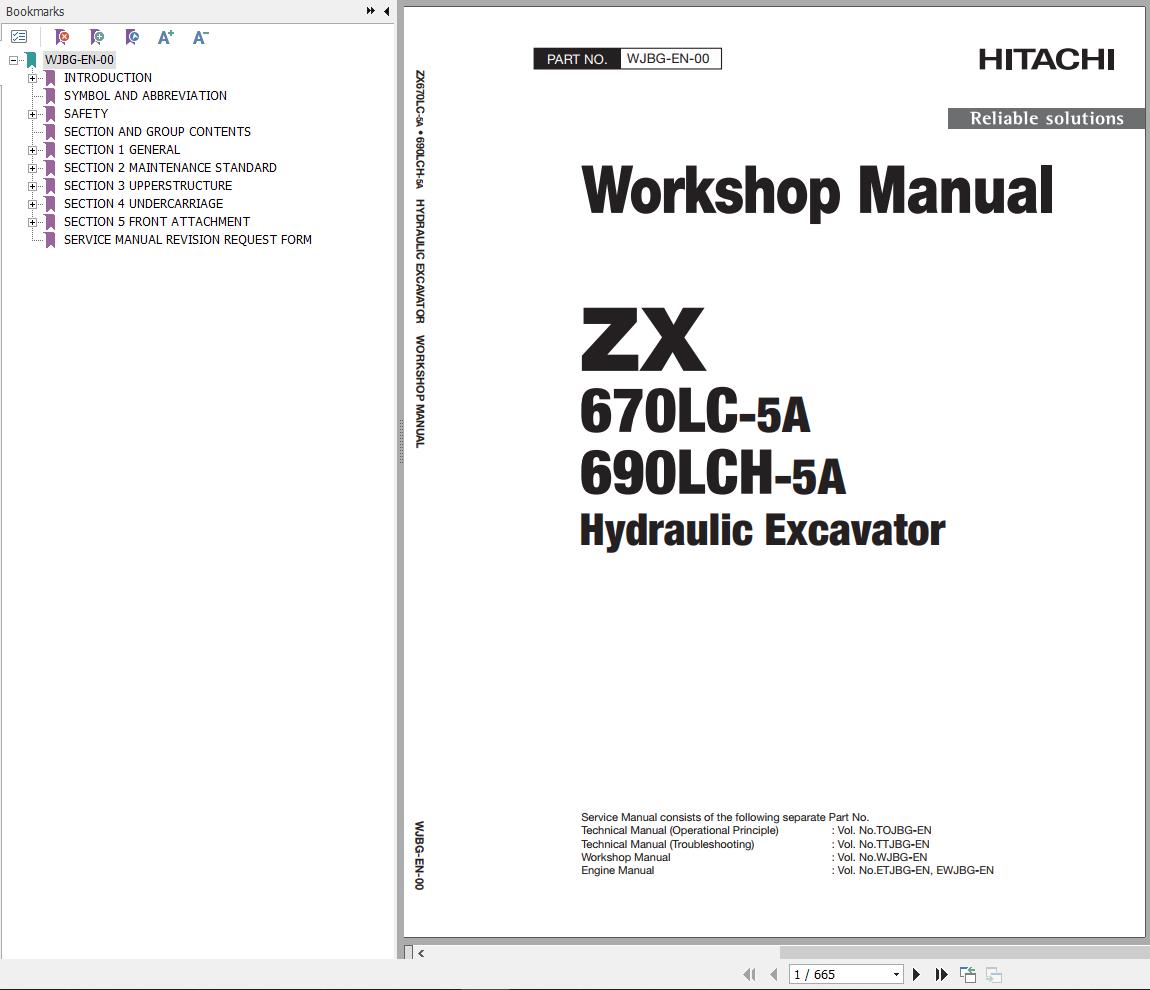Expand SECTION 1 GENERAL bookmark
1150x990 pixels.
tap(32, 150)
